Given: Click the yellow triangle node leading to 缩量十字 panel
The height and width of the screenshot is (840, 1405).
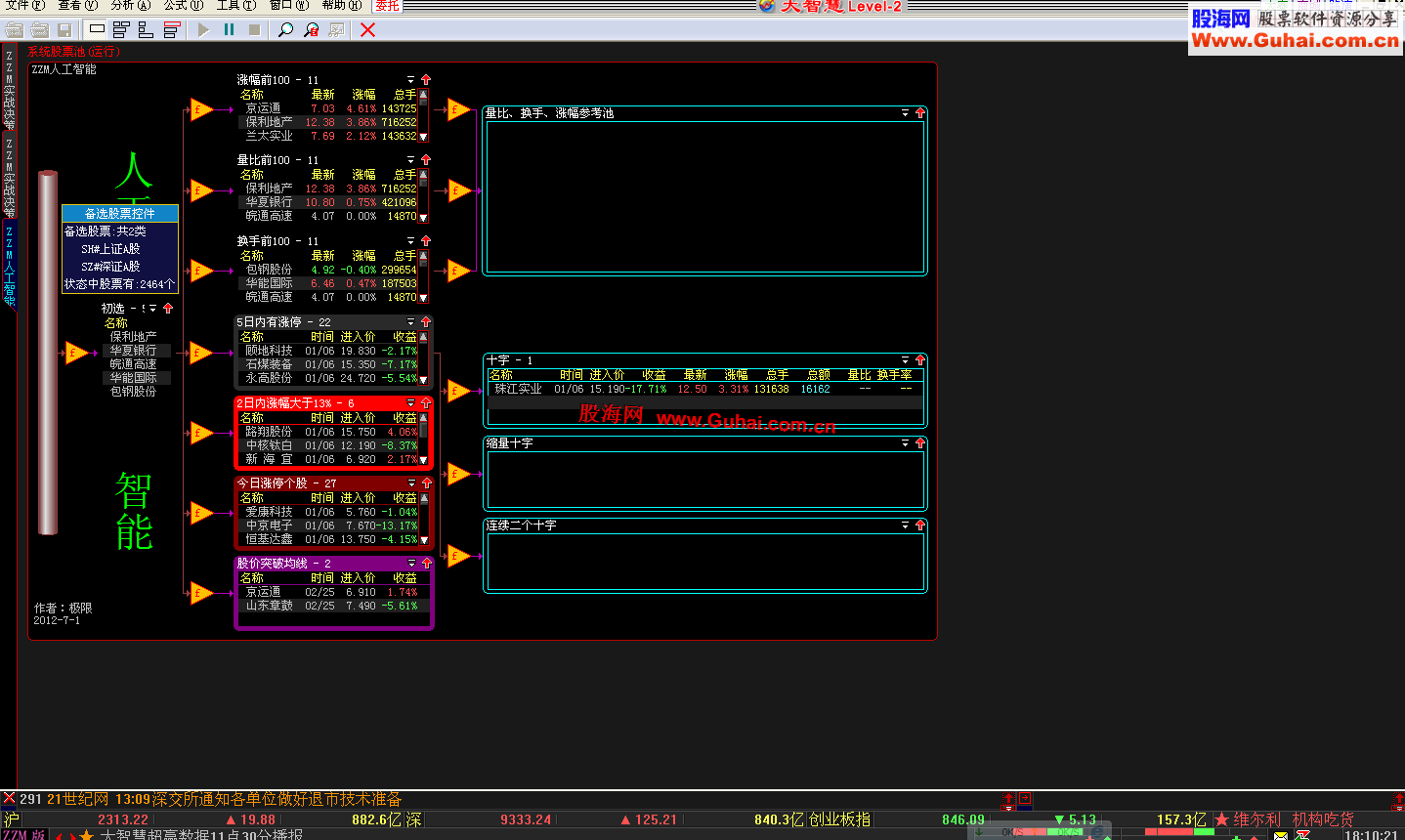Looking at the screenshot, I should click(458, 475).
